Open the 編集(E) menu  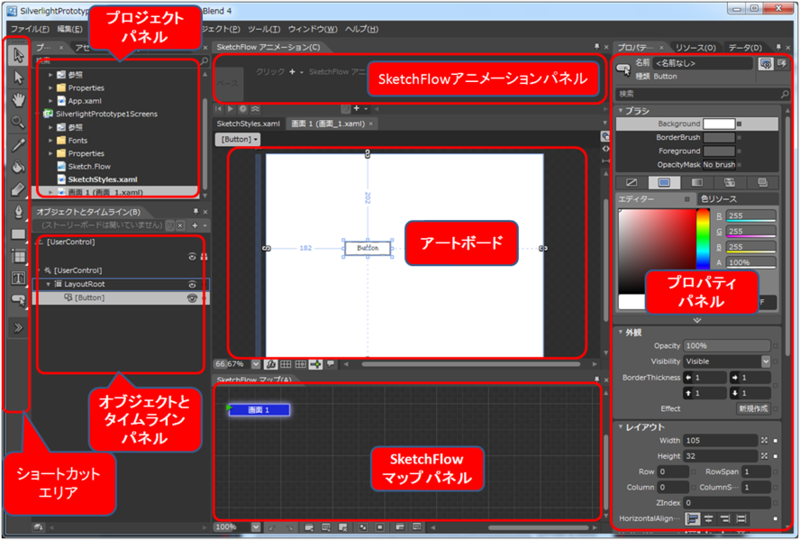[70, 29]
